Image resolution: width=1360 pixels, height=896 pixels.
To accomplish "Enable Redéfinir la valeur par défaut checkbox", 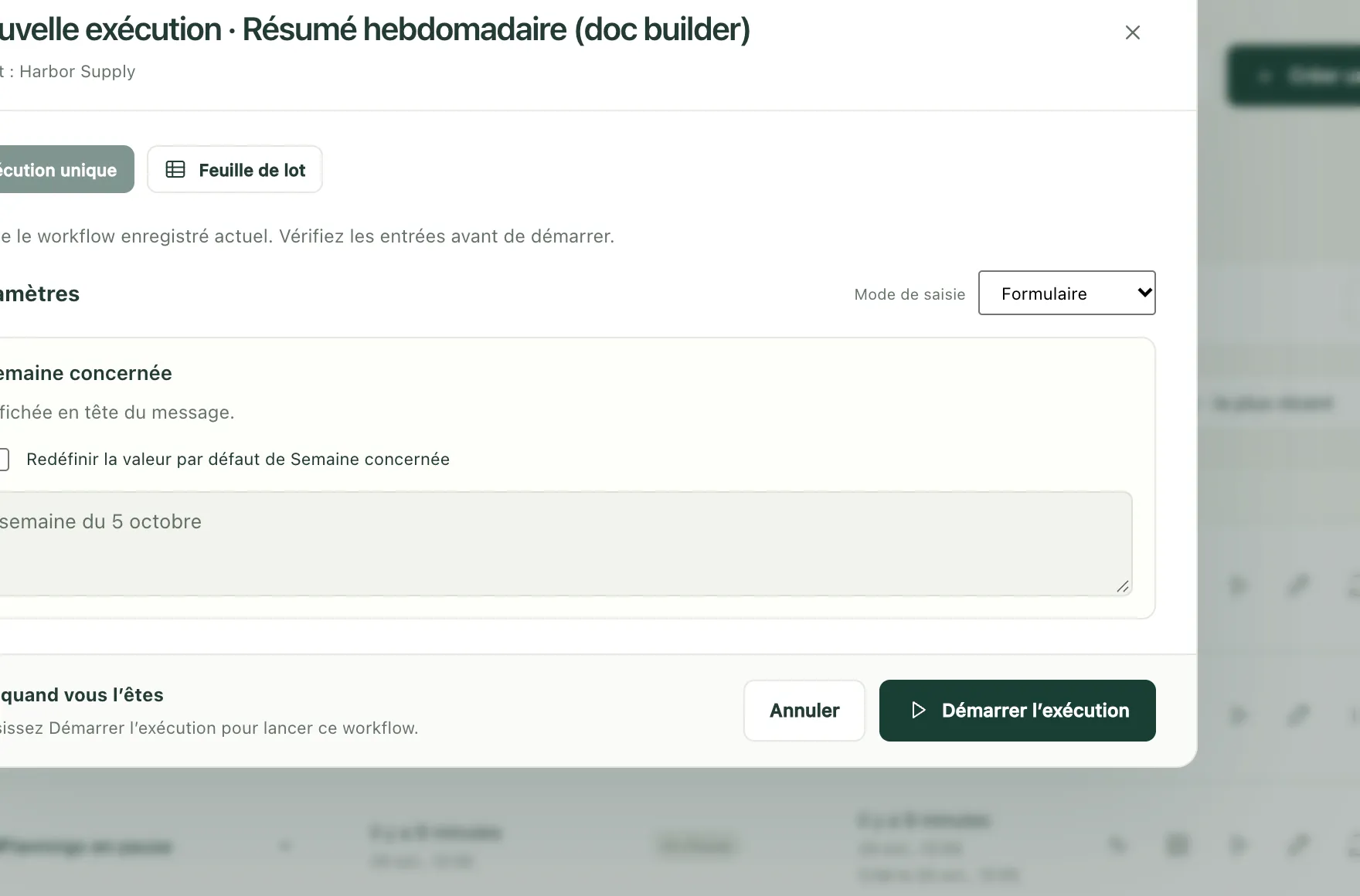I will click(3, 460).
